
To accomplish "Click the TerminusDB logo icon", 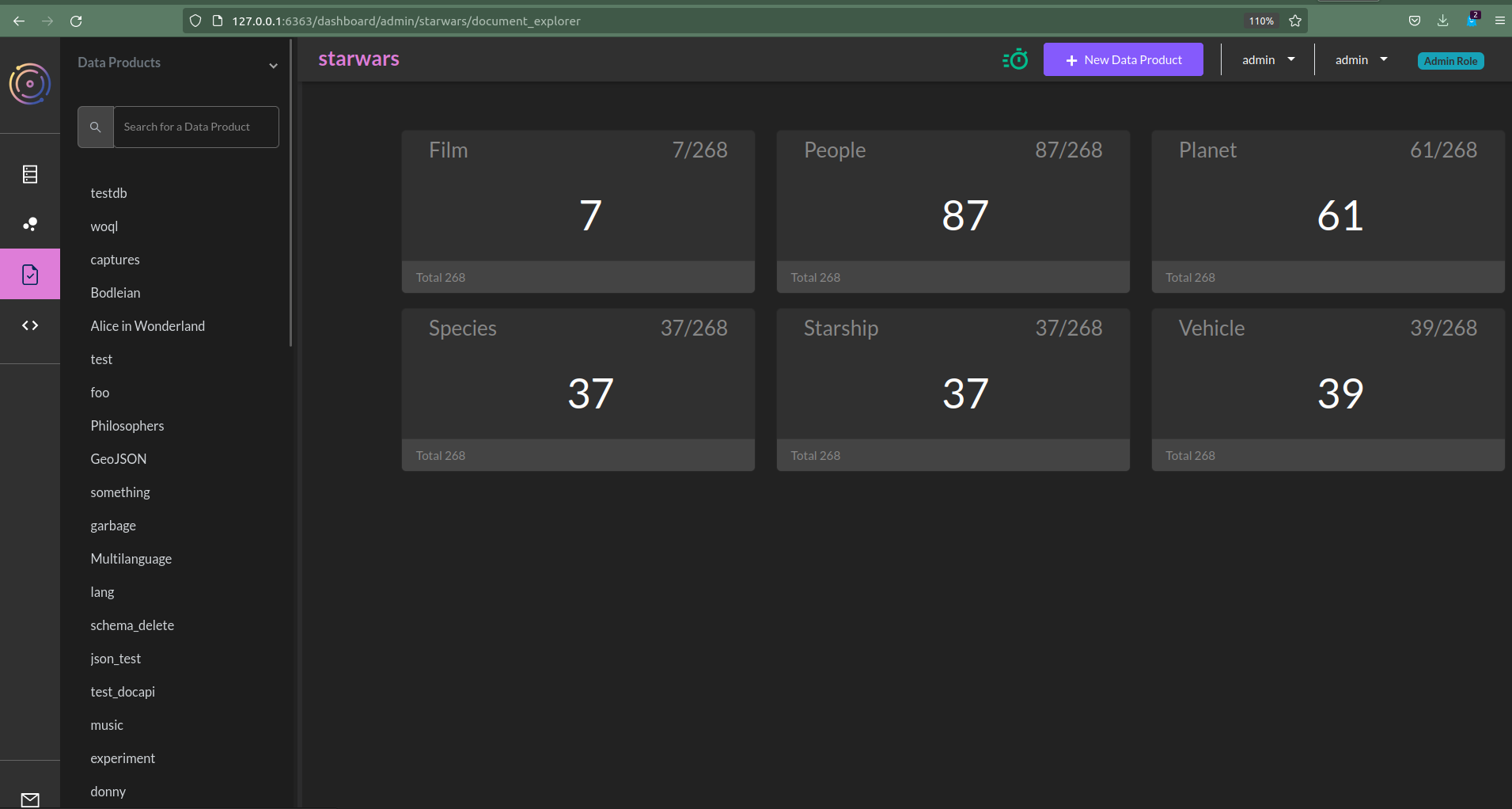I will (x=30, y=84).
